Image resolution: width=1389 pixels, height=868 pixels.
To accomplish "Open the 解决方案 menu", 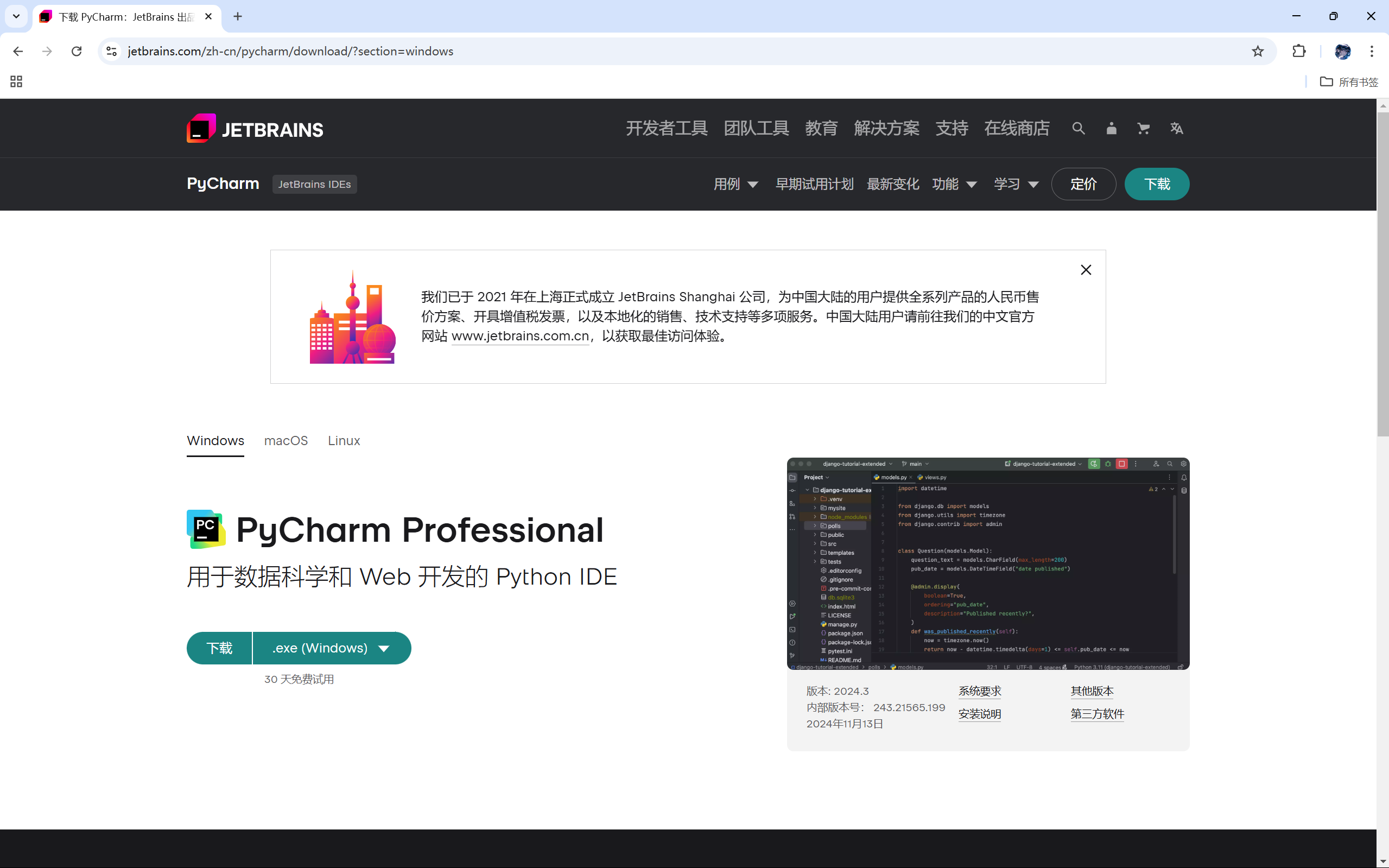I will coord(886,128).
